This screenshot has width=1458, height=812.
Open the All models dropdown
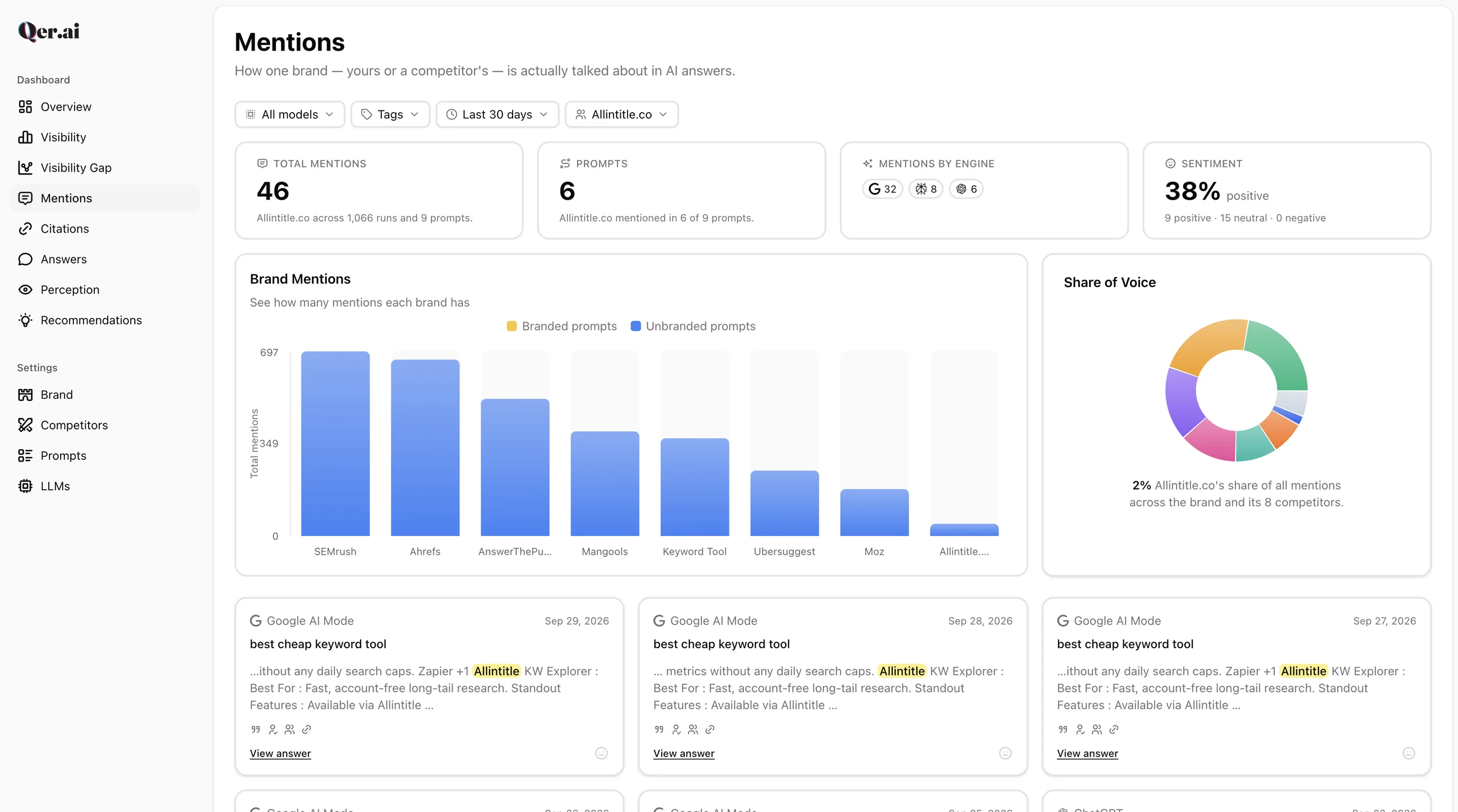pos(290,115)
